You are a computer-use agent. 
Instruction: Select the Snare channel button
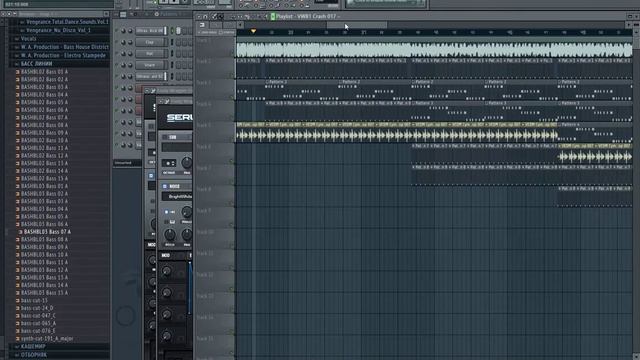click(150, 65)
